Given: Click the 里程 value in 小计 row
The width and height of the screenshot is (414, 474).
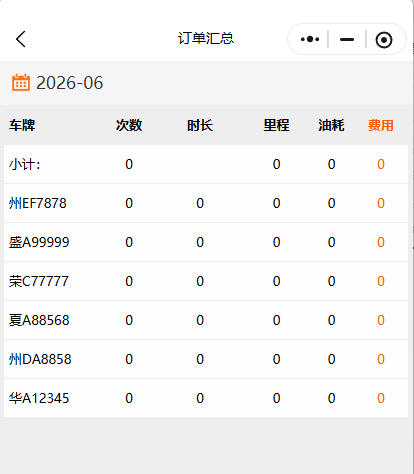Looking at the screenshot, I should (276, 164).
